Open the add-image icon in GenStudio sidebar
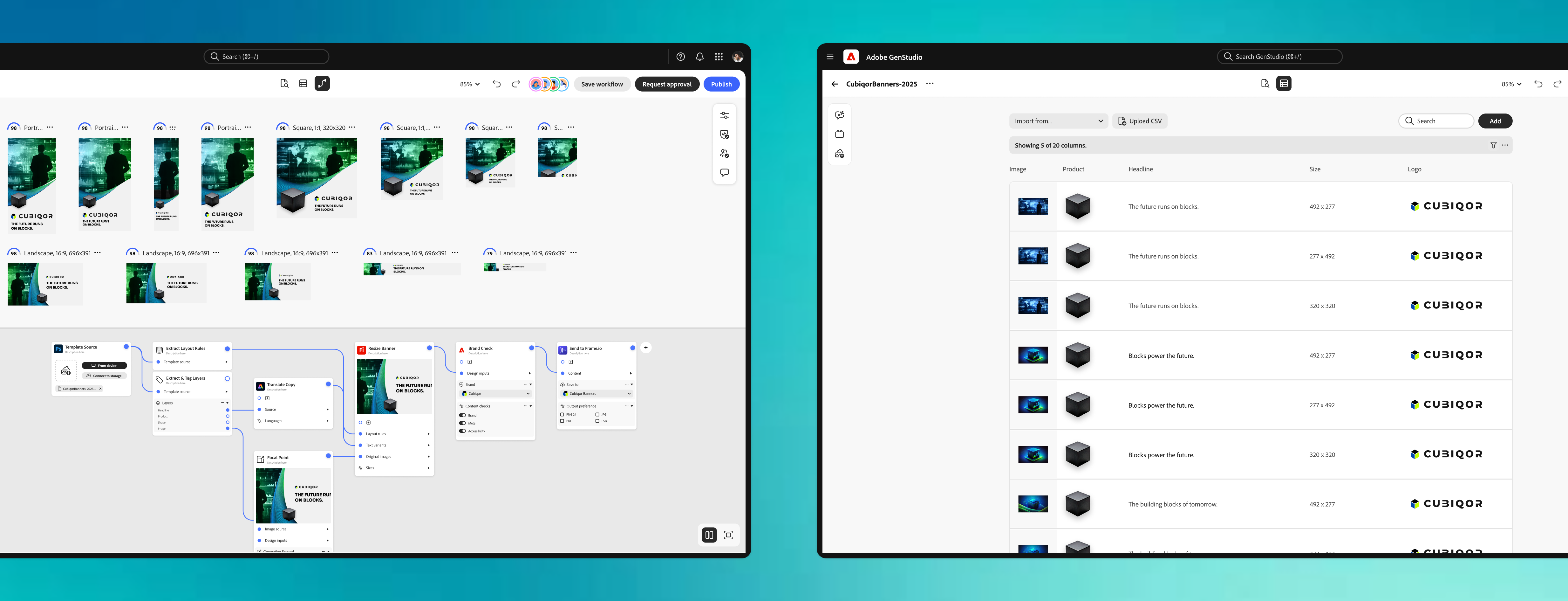Viewport: 1568px width, 601px height. point(839,154)
